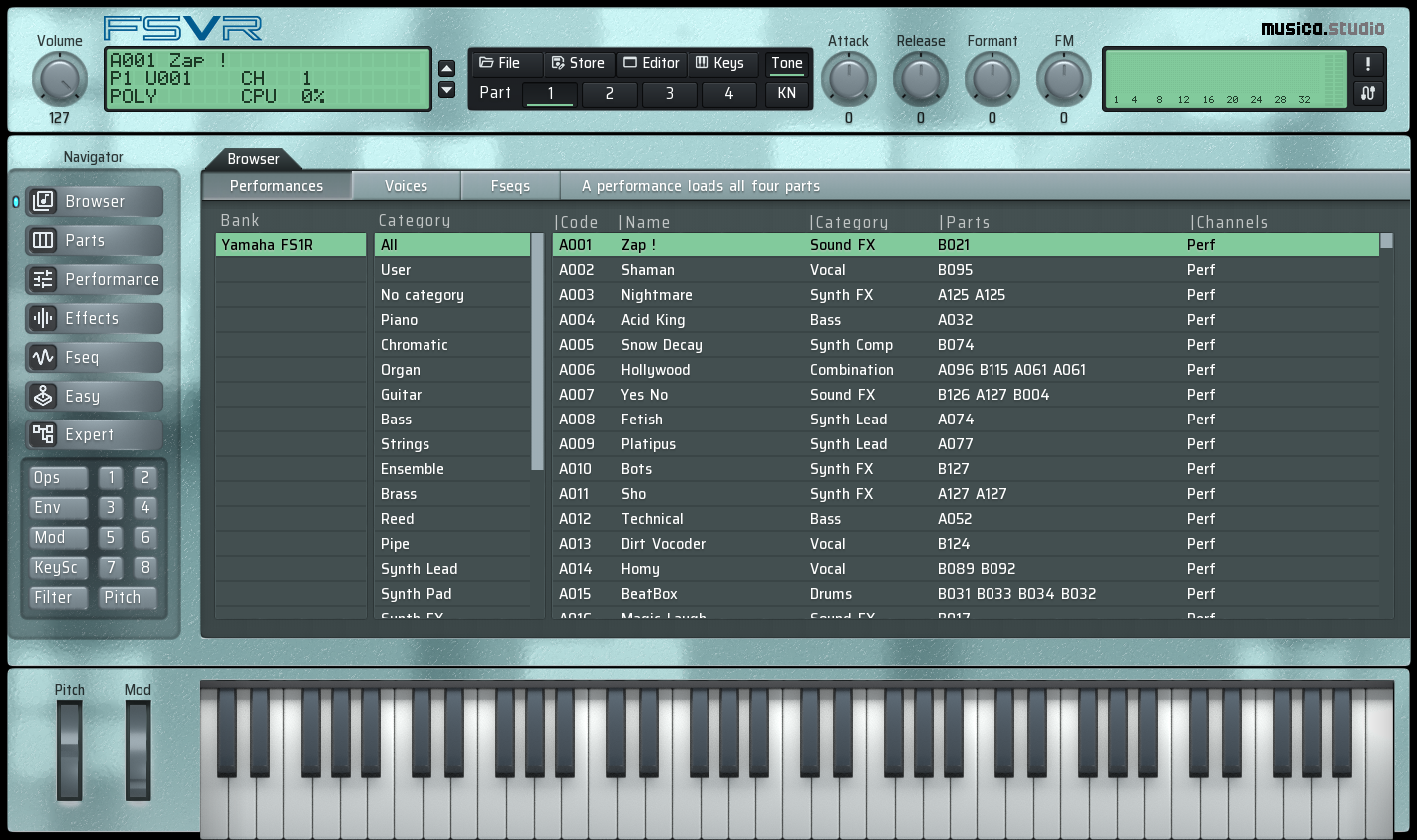Viewport: 1417px width, 840px height.
Task: Click the Mod wheel
Action: [139, 750]
